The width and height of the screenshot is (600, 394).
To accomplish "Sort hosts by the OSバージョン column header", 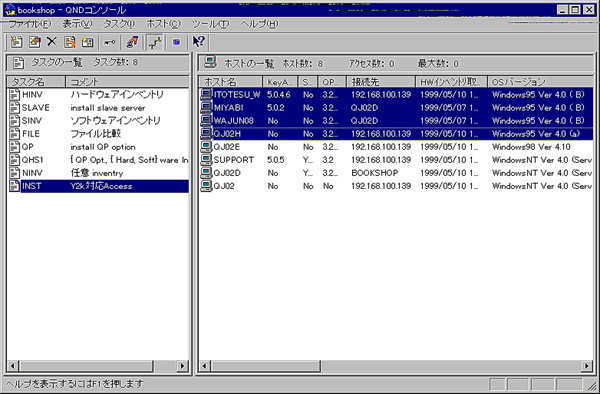I will pyautogui.click(x=540, y=81).
